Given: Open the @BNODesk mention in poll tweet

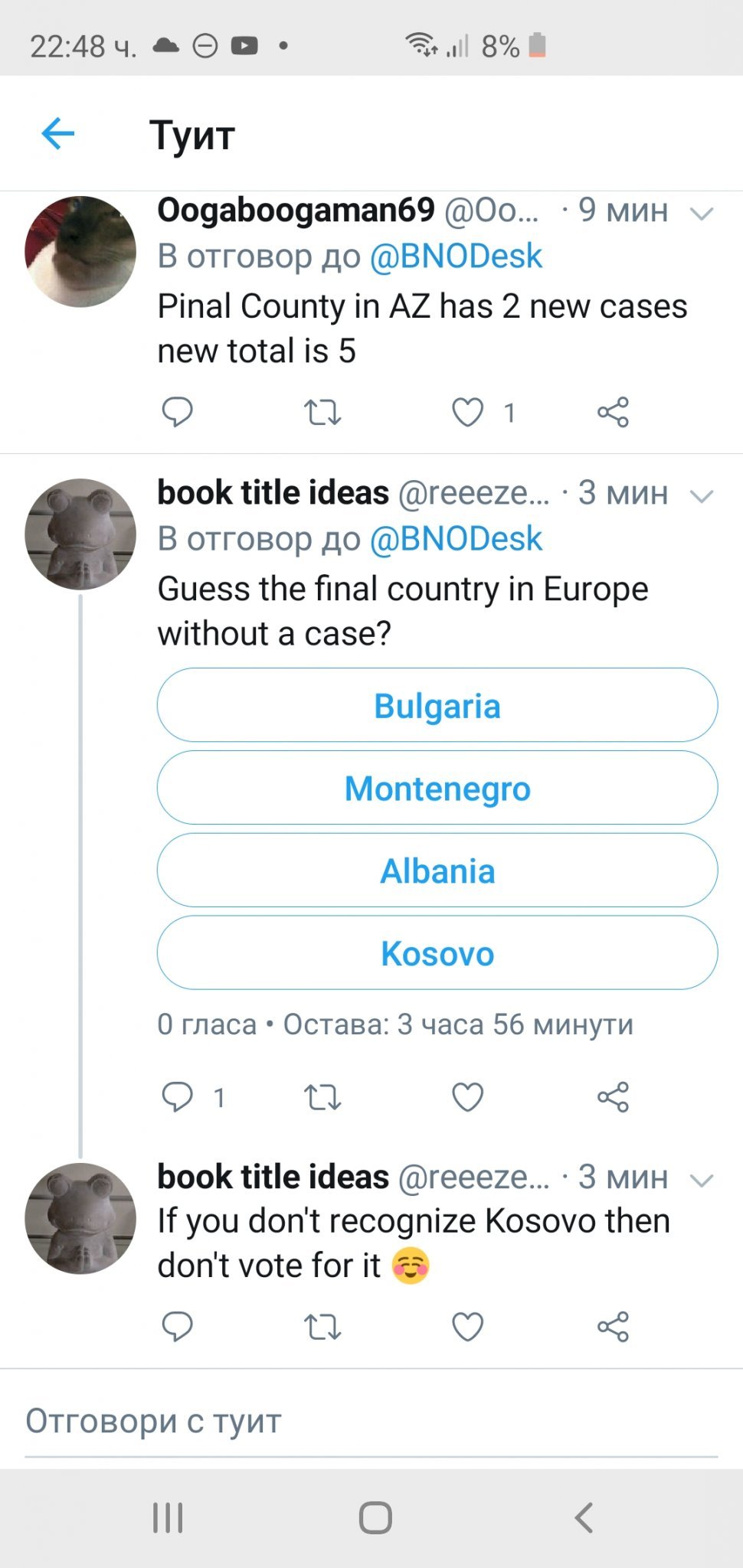Looking at the screenshot, I should pyautogui.click(x=456, y=539).
